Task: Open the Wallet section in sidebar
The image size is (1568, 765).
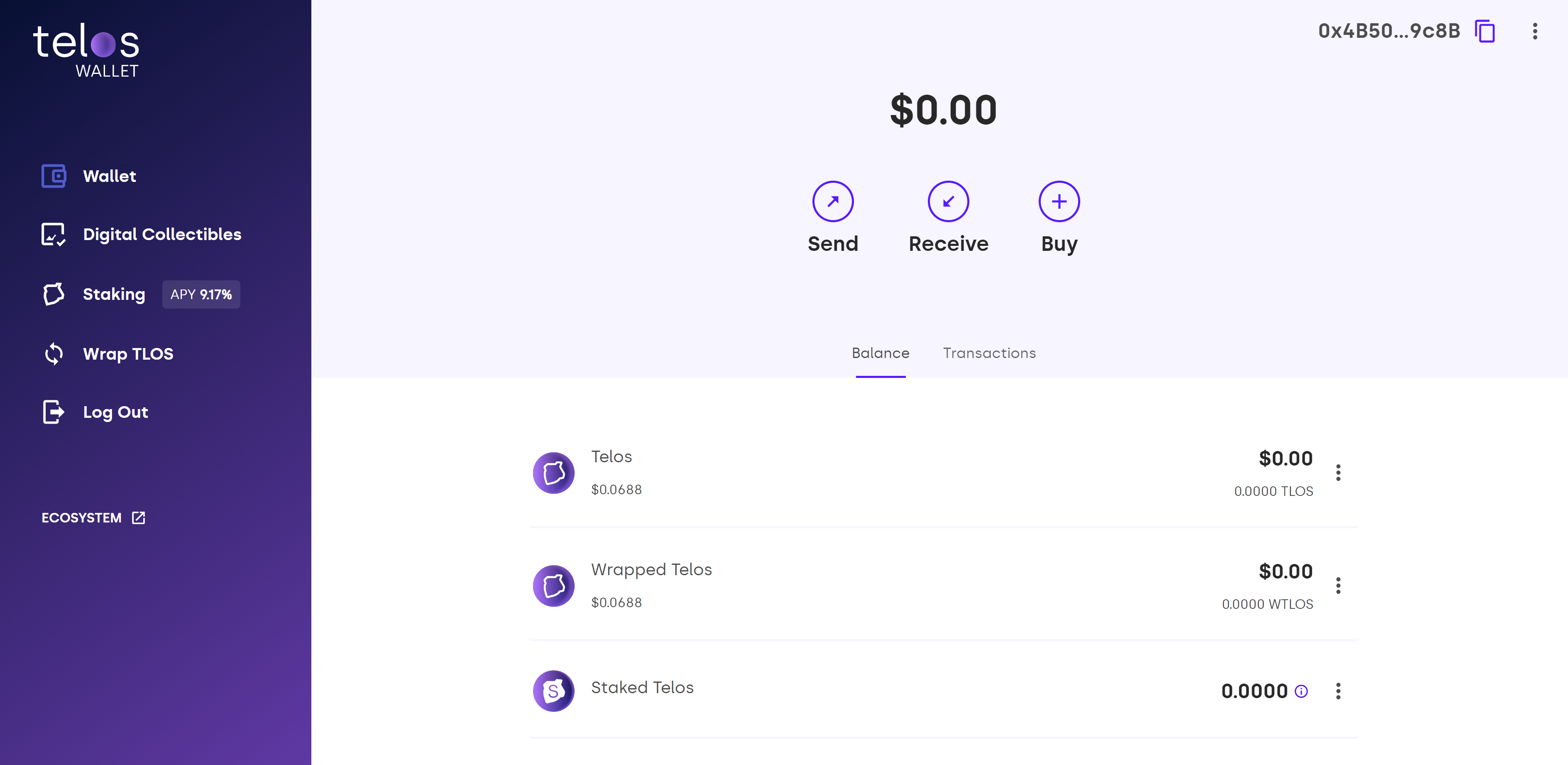Action: (108, 176)
